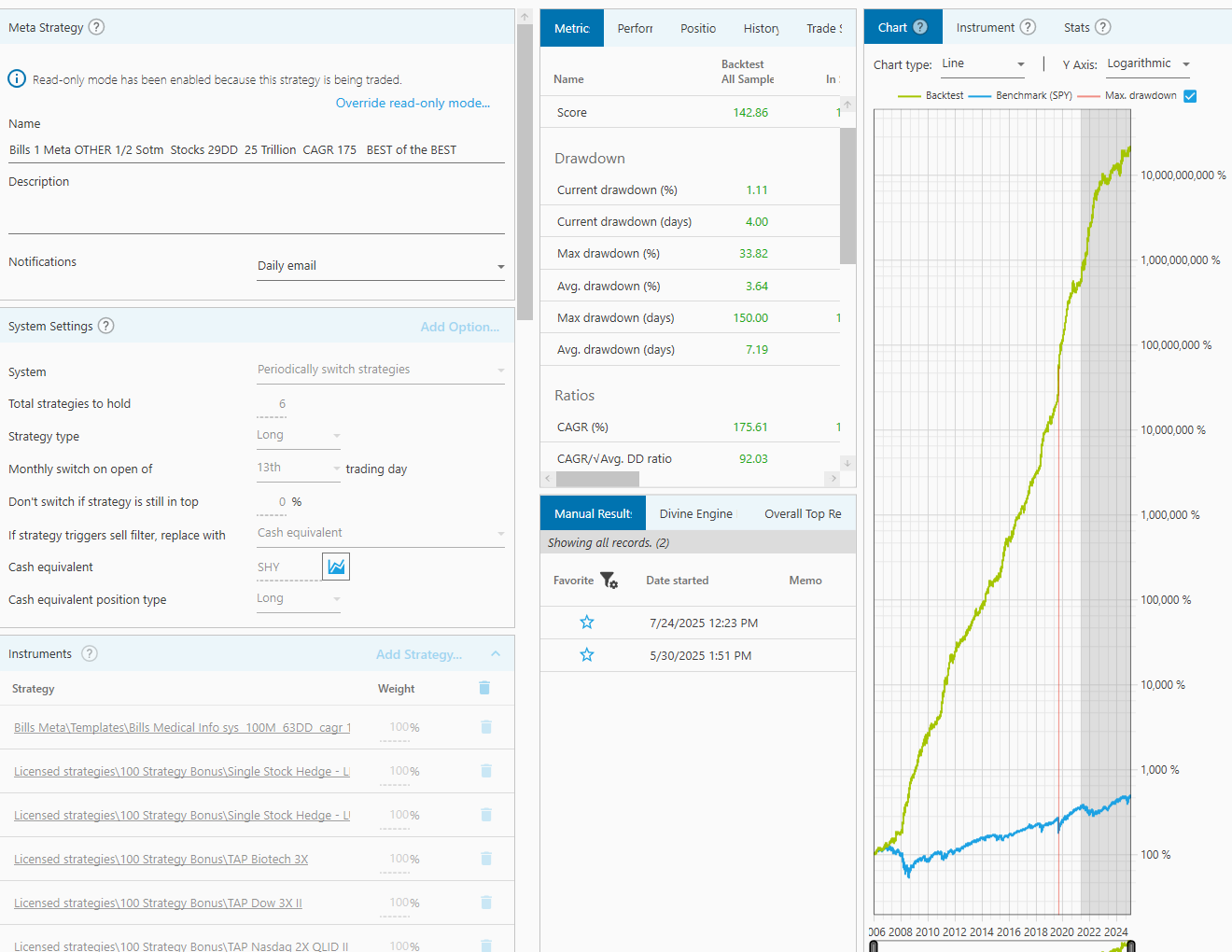Expand the Y Axis Logarithmic dropdown

tap(1148, 64)
